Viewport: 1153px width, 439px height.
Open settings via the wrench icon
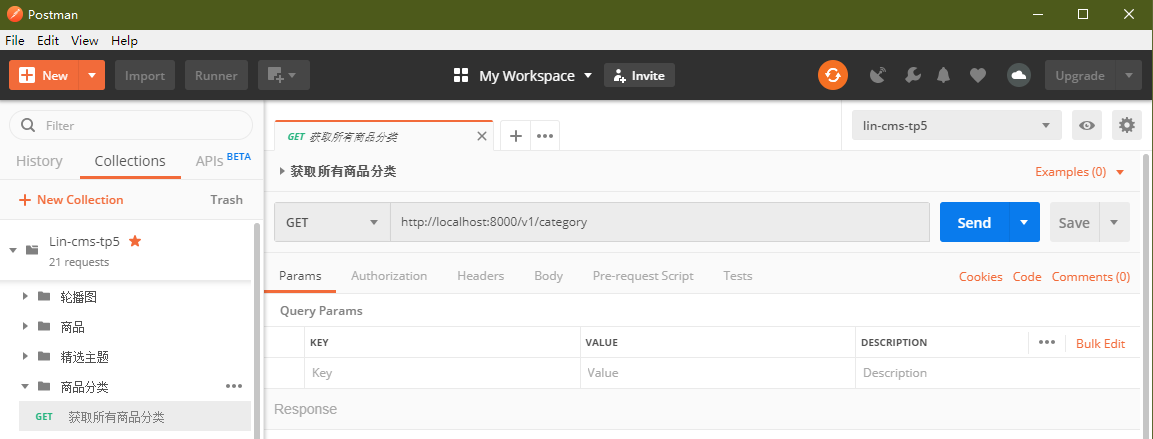coord(912,75)
